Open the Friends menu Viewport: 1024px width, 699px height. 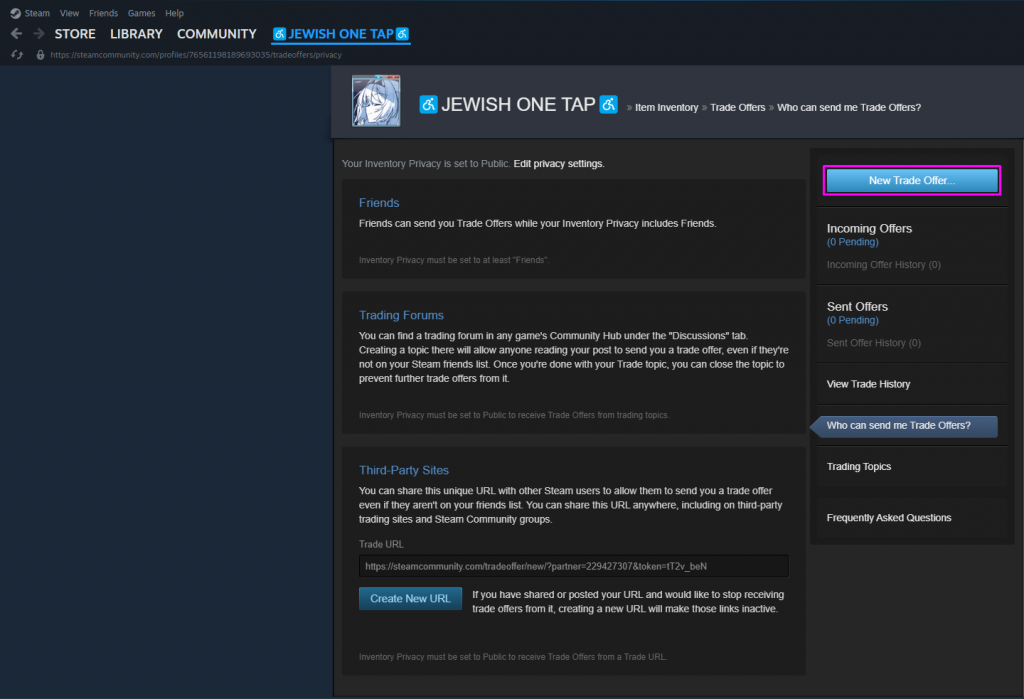click(x=103, y=13)
